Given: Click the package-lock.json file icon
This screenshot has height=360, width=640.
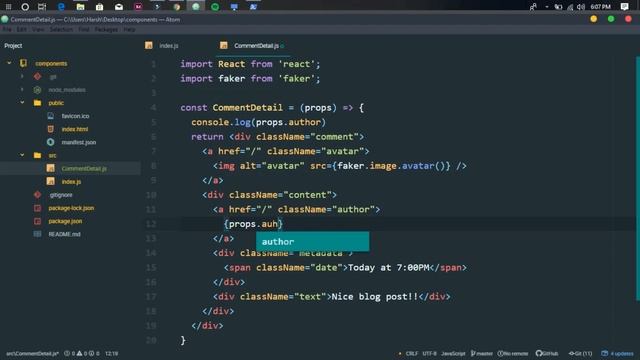Looking at the screenshot, I should pos(38,208).
